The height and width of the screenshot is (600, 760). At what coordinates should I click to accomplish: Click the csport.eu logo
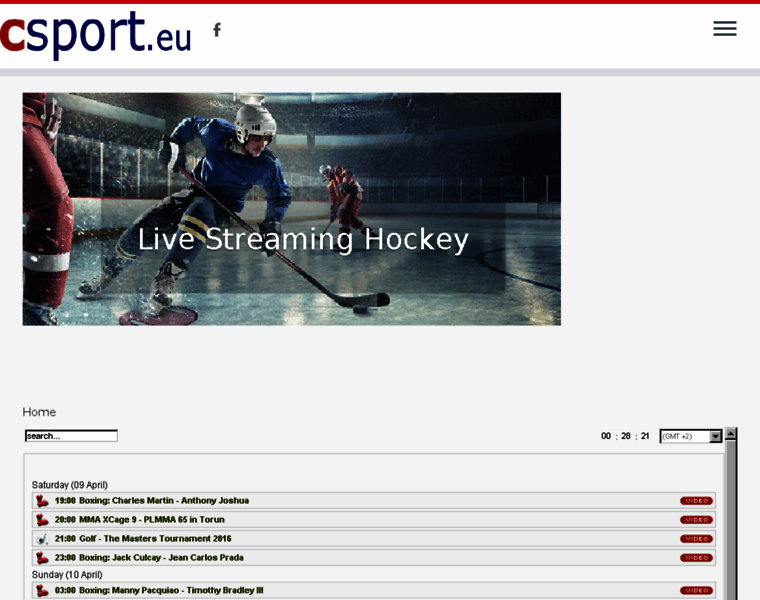click(x=96, y=34)
